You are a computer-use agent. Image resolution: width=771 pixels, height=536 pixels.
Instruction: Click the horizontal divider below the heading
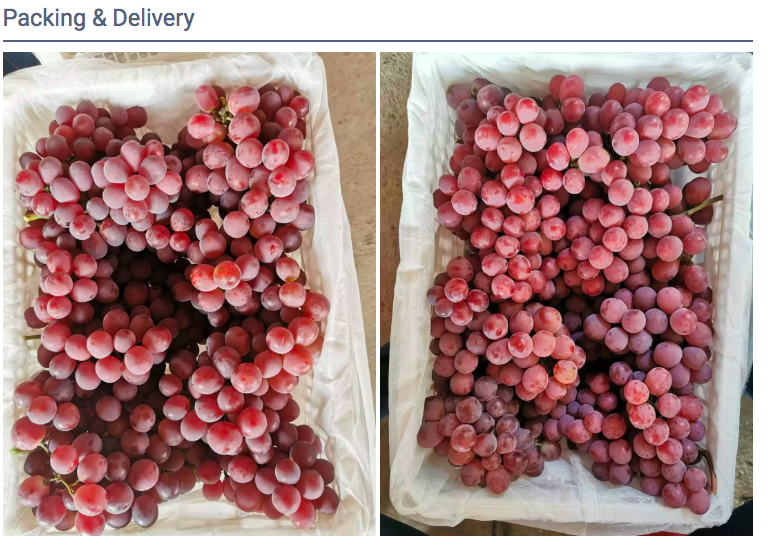pos(378,41)
